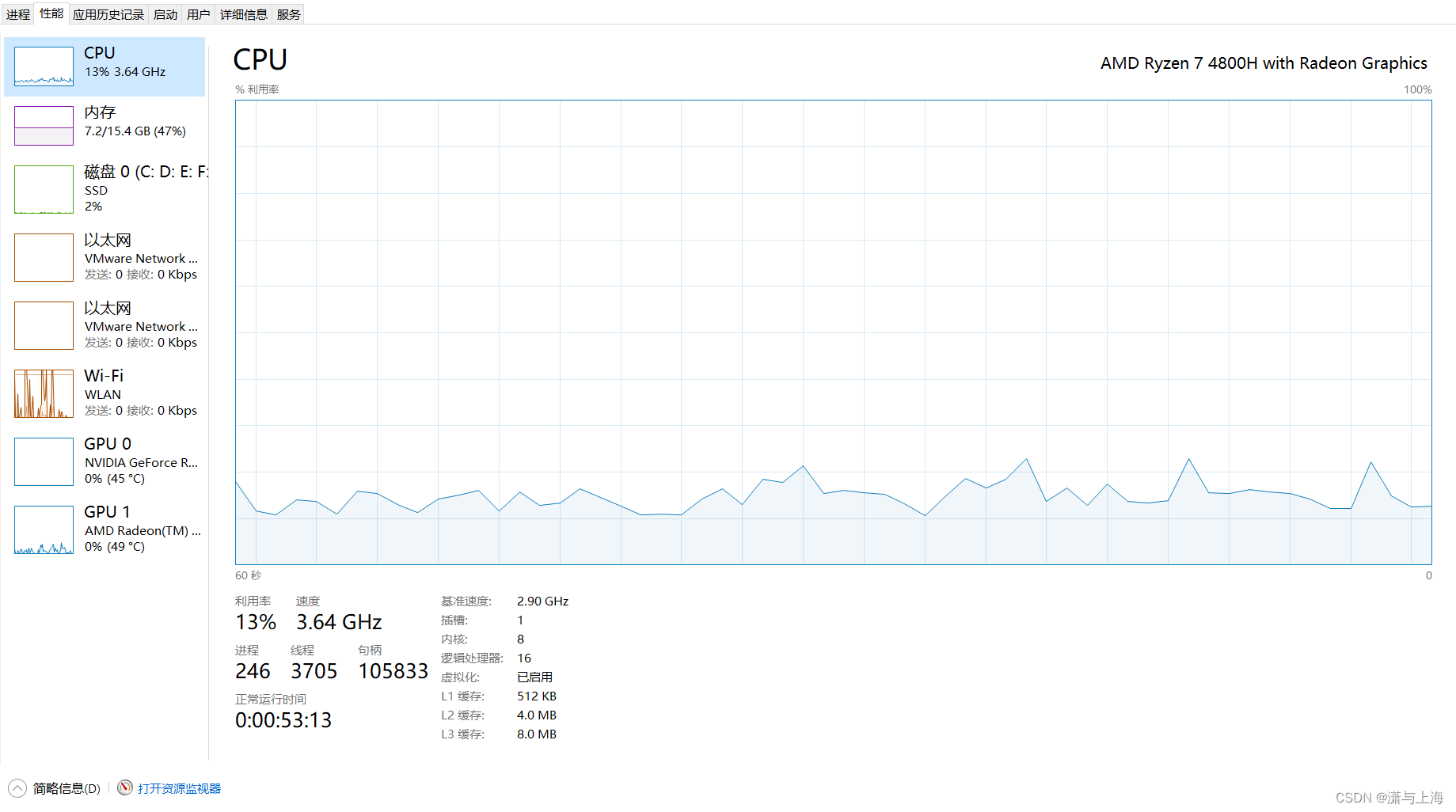Open the 启动 tab
The width and height of the screenshot is (1456, 812).
click(165, 14)
